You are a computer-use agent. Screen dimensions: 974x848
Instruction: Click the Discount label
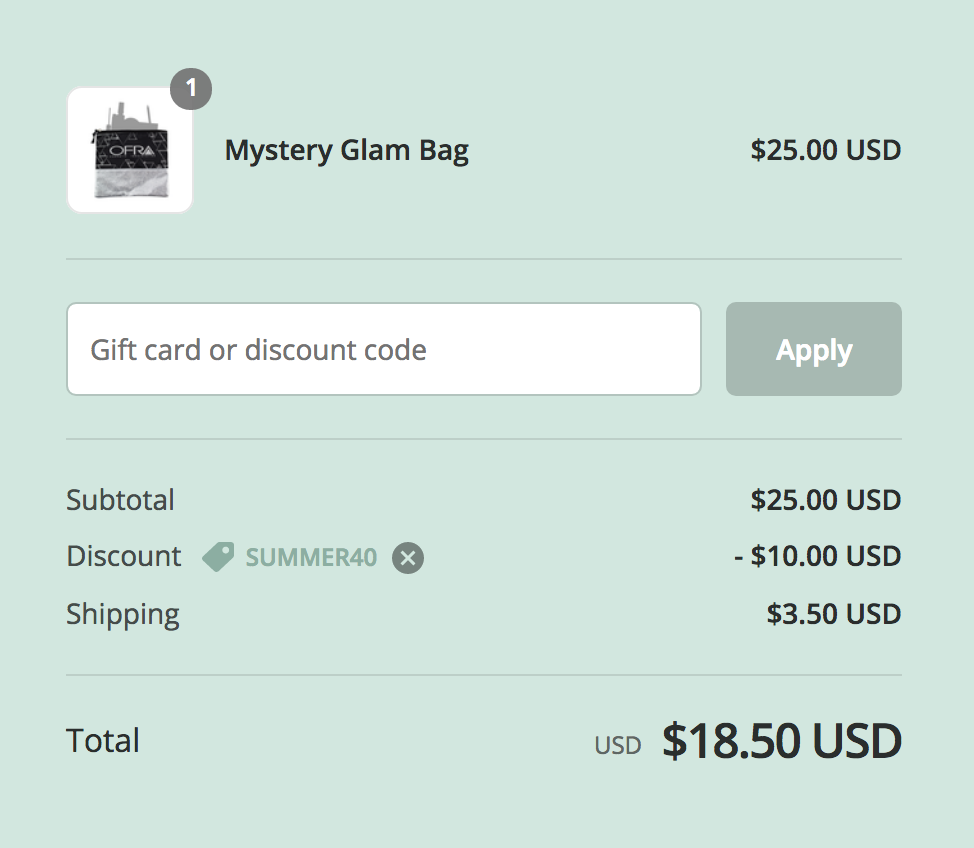124,556
